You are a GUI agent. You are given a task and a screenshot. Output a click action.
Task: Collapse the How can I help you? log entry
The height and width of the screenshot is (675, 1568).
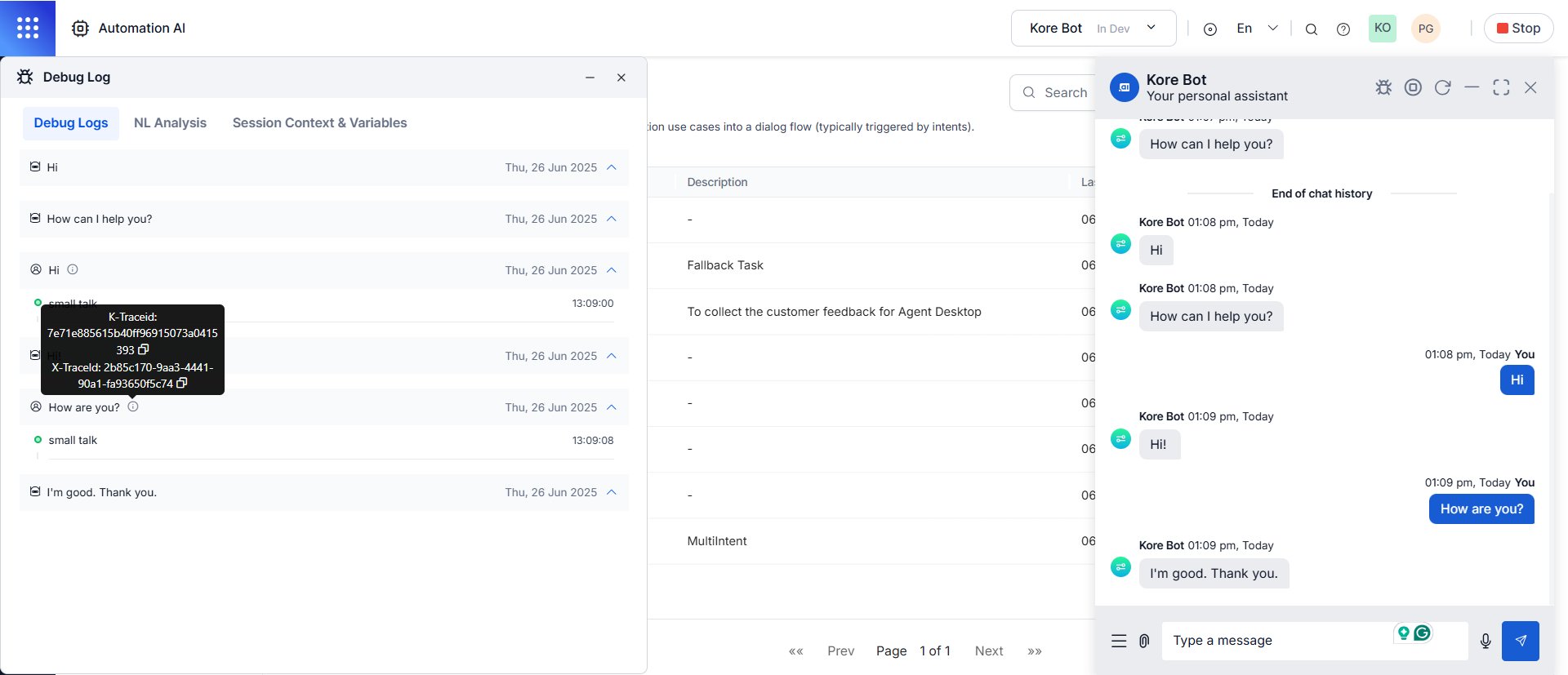[x=612, y=219]
